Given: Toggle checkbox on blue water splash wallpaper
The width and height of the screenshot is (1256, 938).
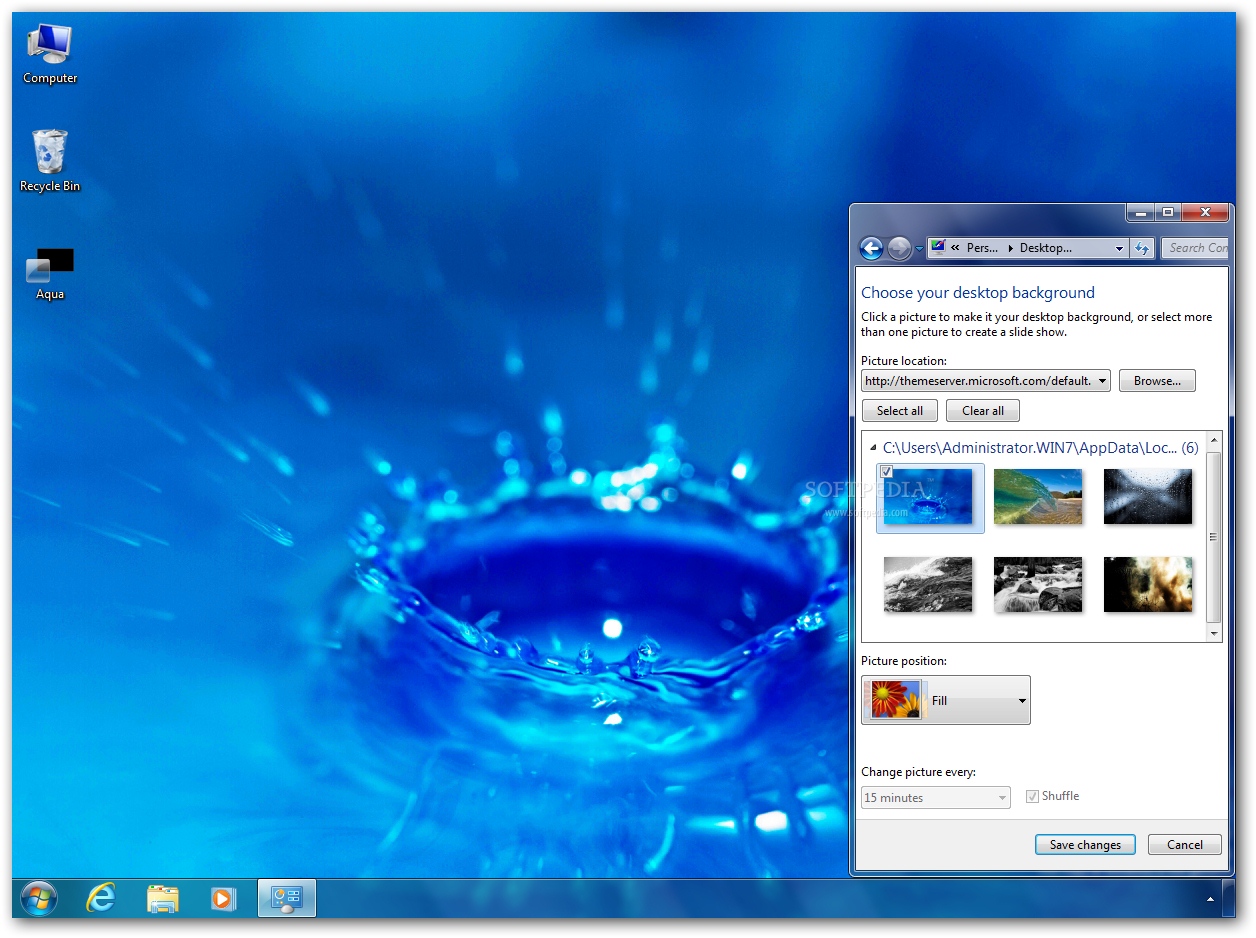Looking at the screenshot, I should click(886, 471).
